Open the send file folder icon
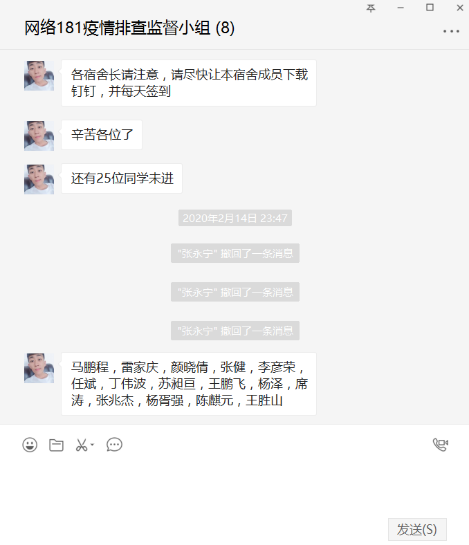Image resolution: width=469 pixels, height=545 pixels. click(56, 445)
